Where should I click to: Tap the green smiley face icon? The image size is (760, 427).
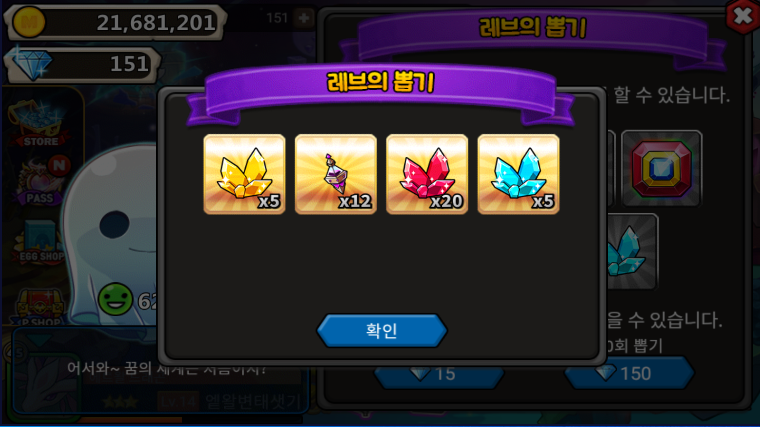coord(115,300)
